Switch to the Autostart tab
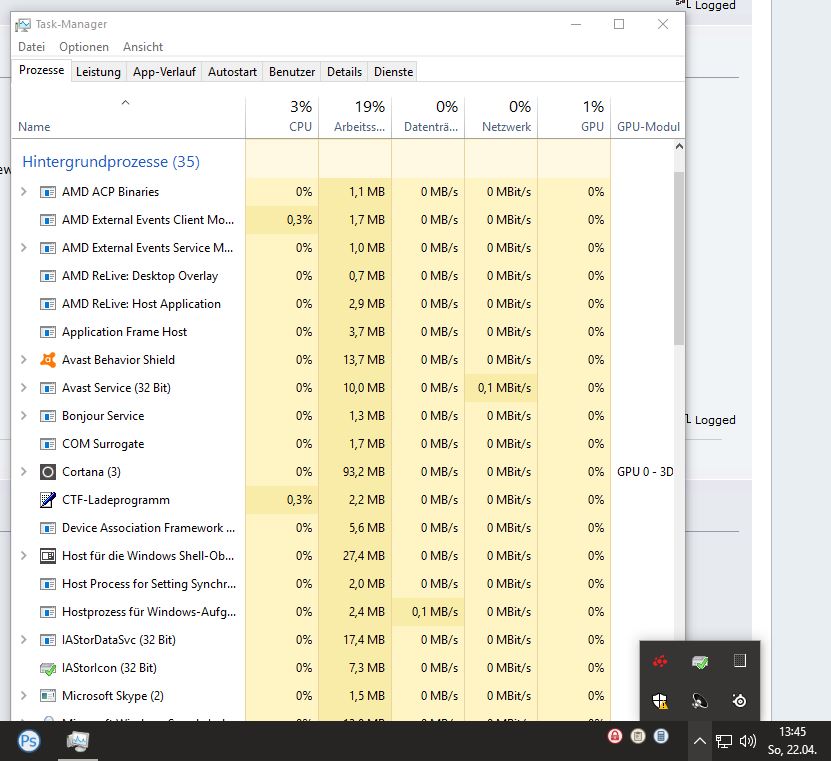 pyautogui.click(x=232, y=72)
